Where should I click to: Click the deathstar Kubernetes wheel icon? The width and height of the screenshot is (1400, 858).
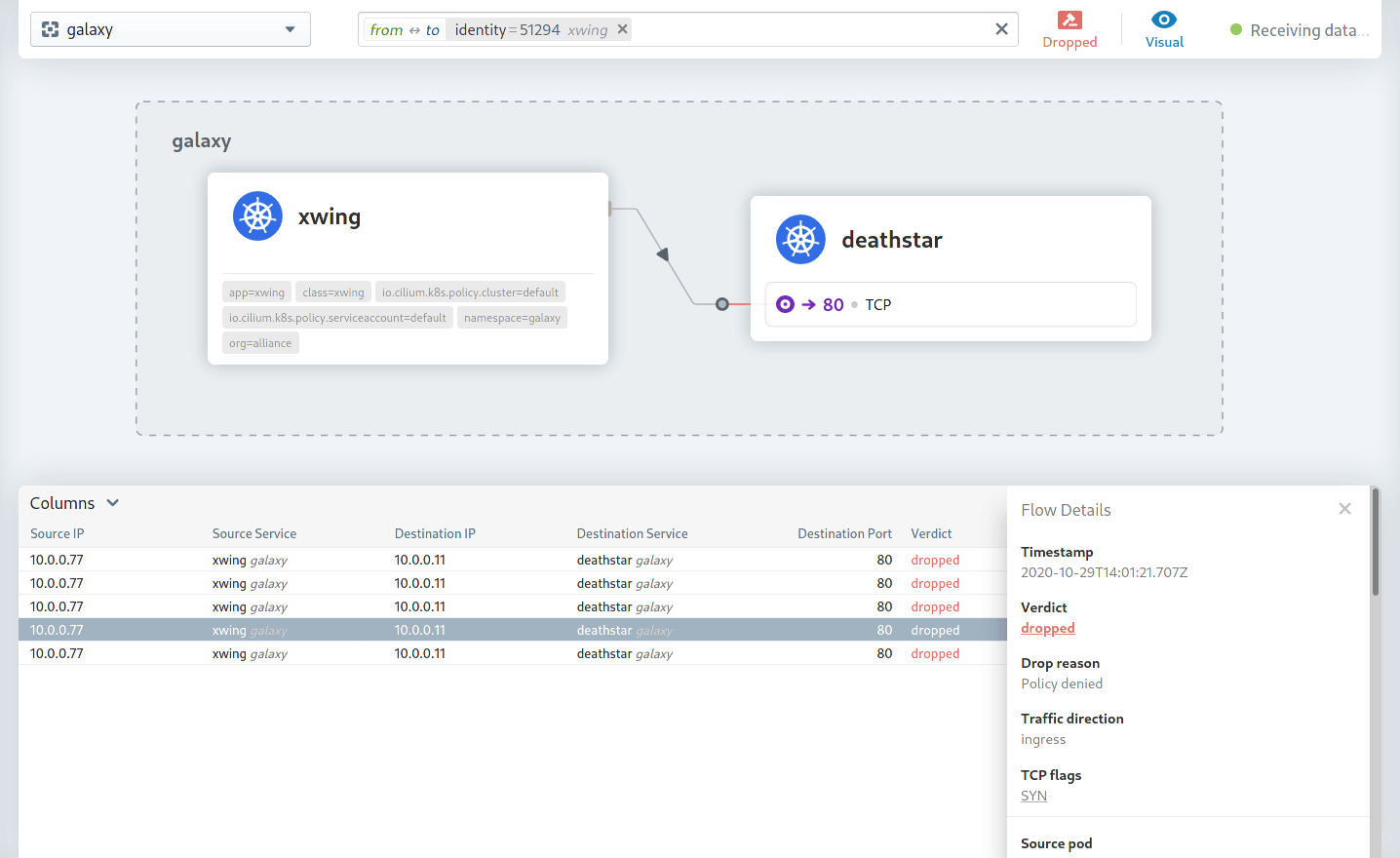[800, 240]
